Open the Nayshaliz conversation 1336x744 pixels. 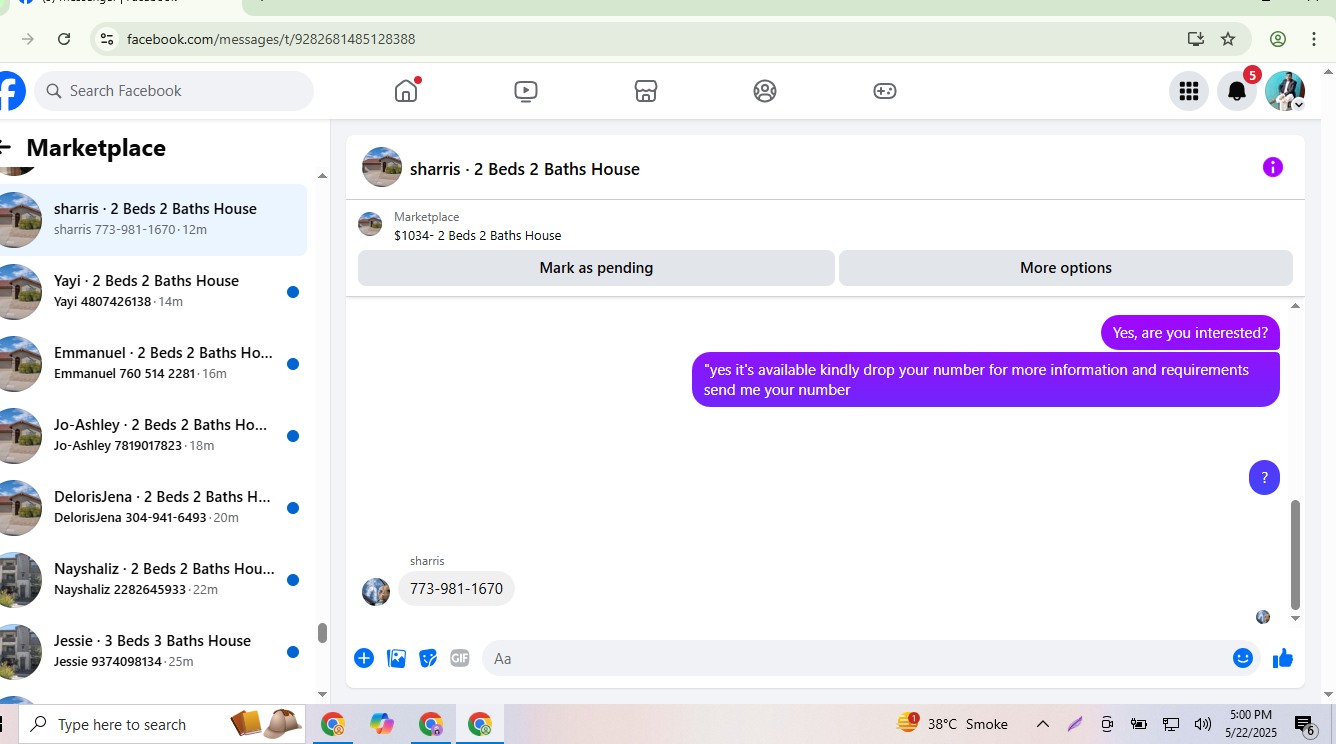click(x=153, y=580)
